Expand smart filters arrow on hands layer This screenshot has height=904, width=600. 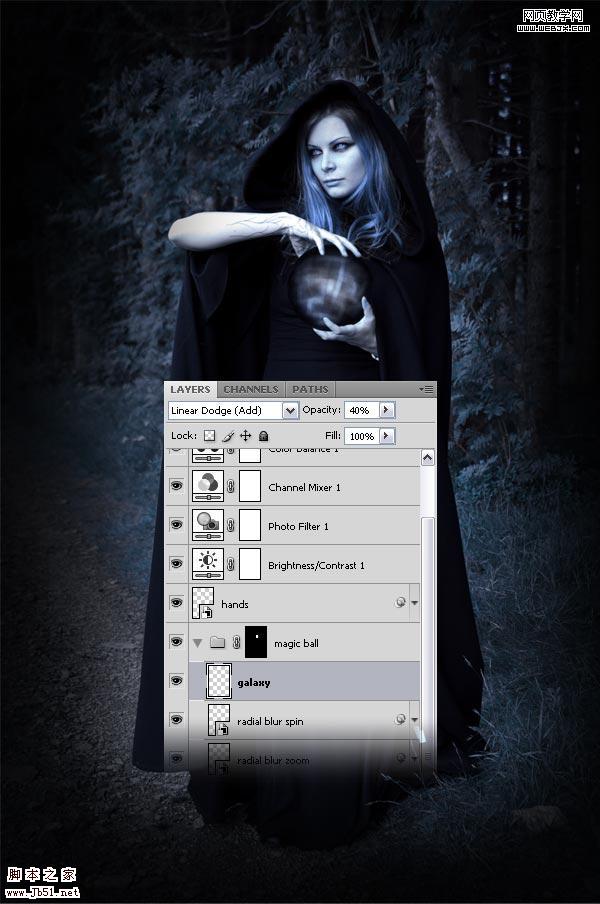click(x=414, y=603)
